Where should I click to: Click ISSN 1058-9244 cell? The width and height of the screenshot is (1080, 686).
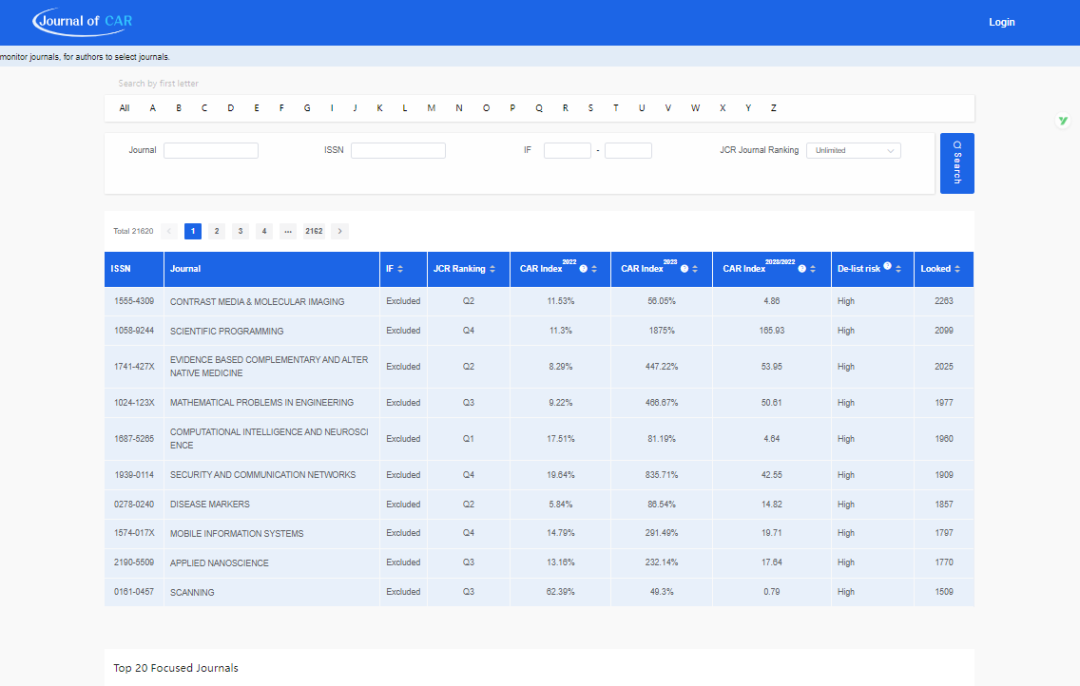[x=134, y=331]
